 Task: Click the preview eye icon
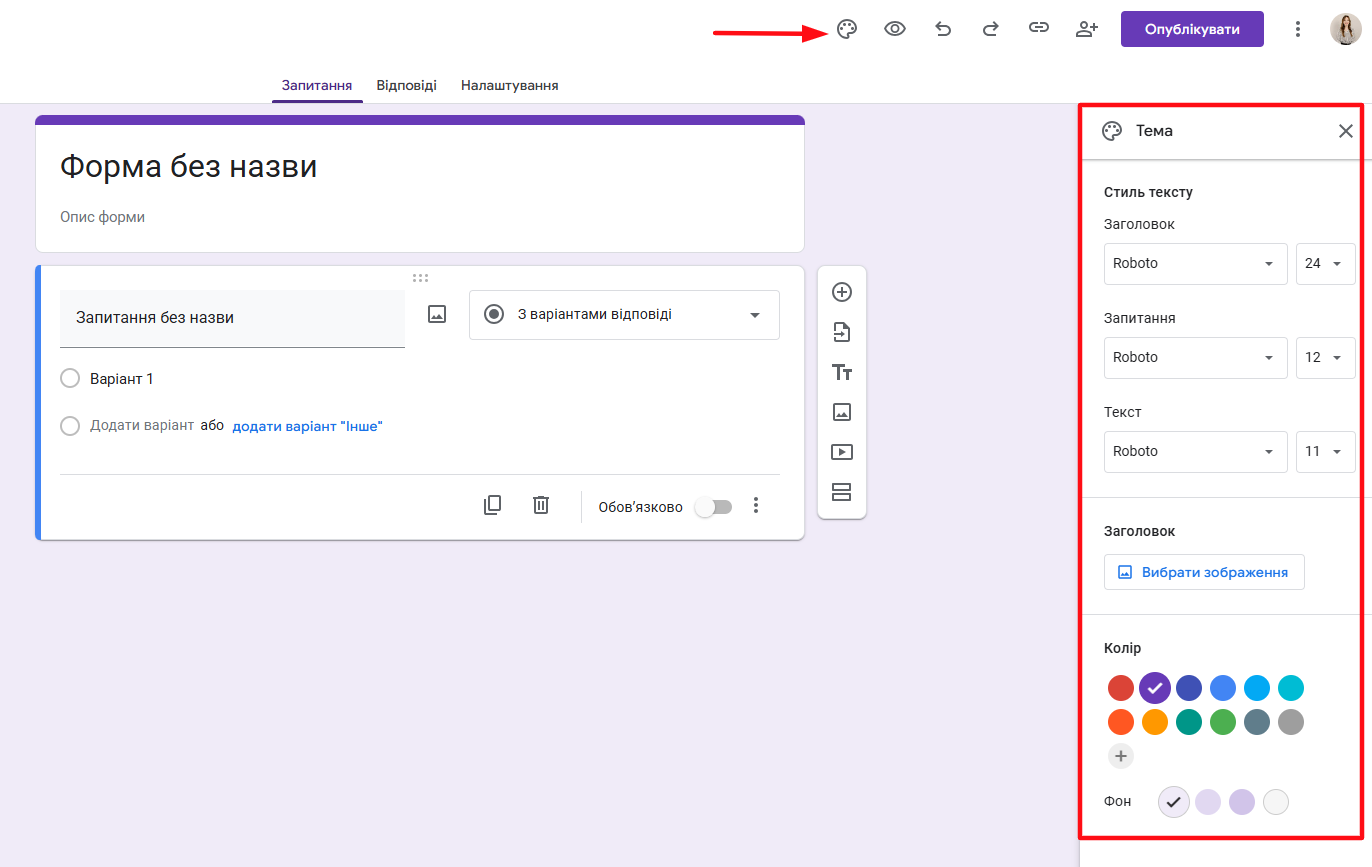894,29
